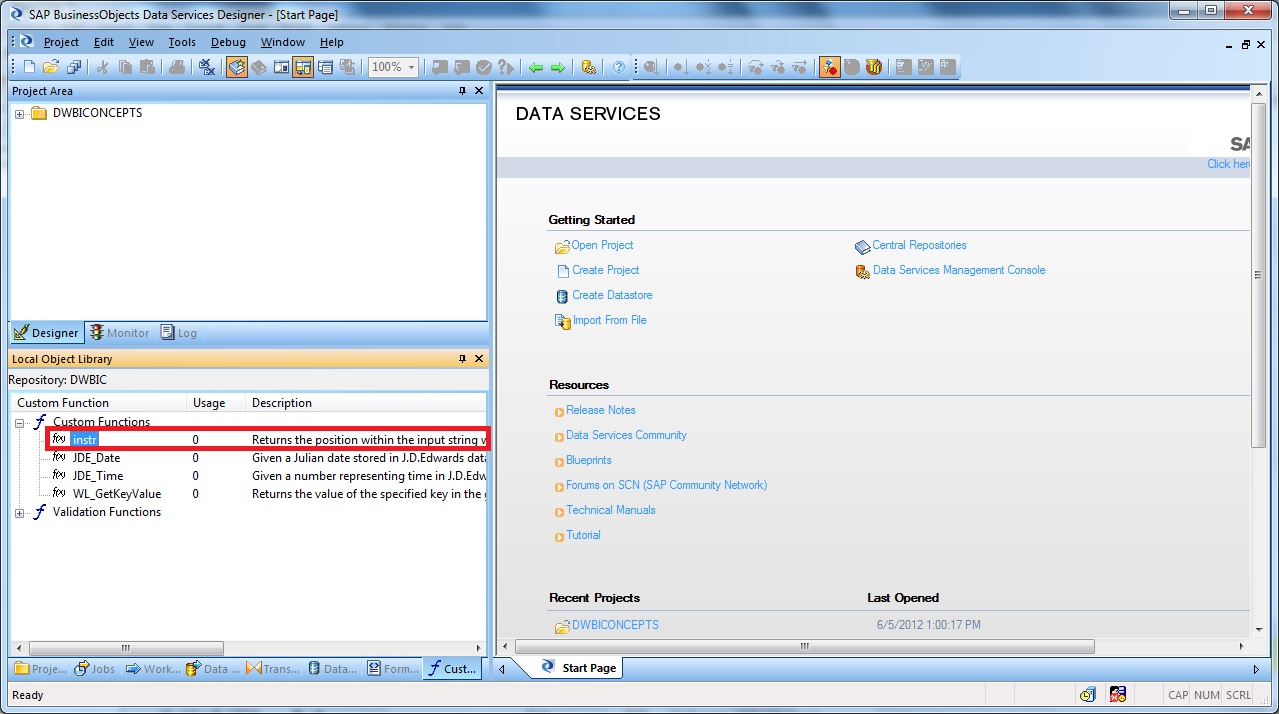Open the Blueprints link
Viewport: 1279px width, 714px height.
click(x=589, y=460)
